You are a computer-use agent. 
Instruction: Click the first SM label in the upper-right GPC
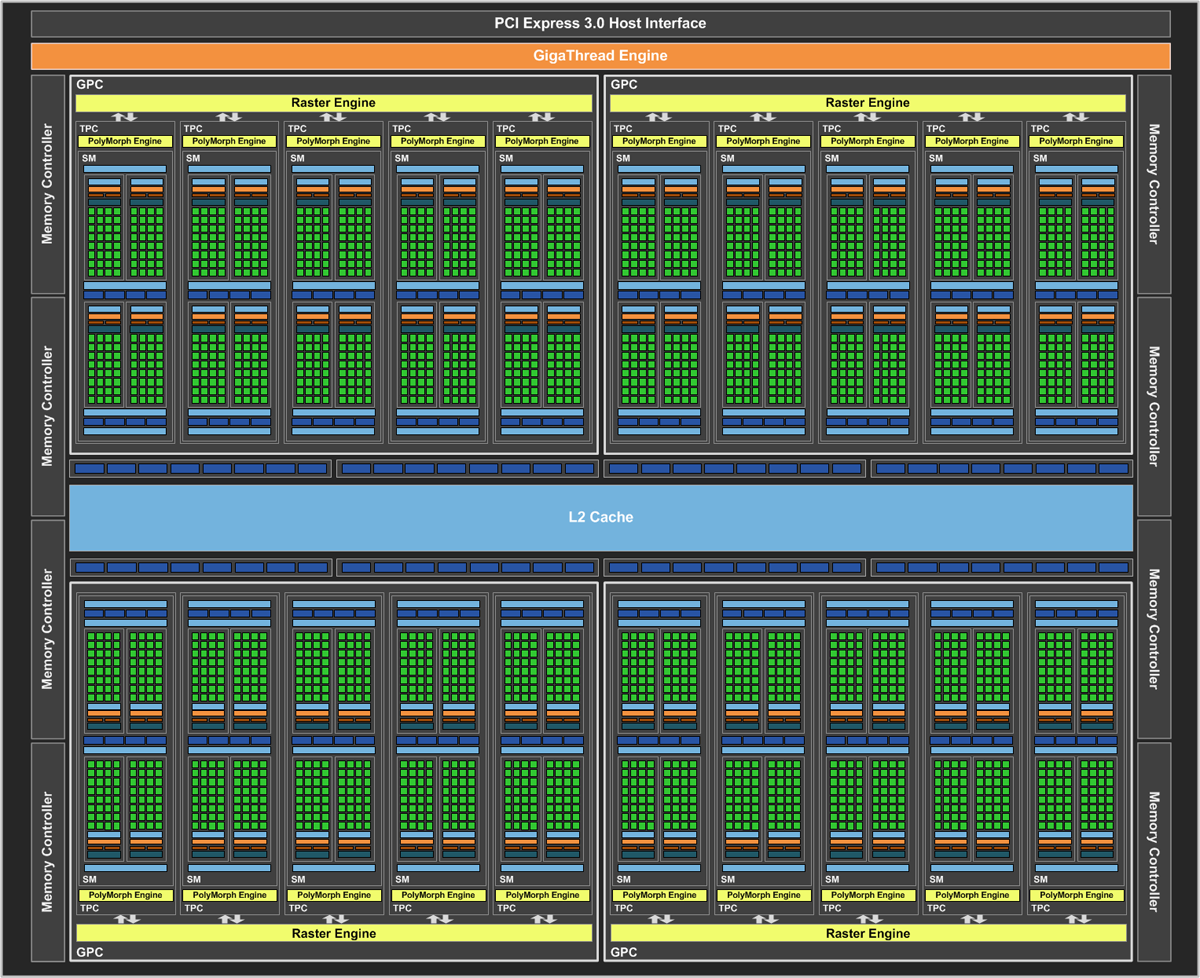tap(623, 158)
